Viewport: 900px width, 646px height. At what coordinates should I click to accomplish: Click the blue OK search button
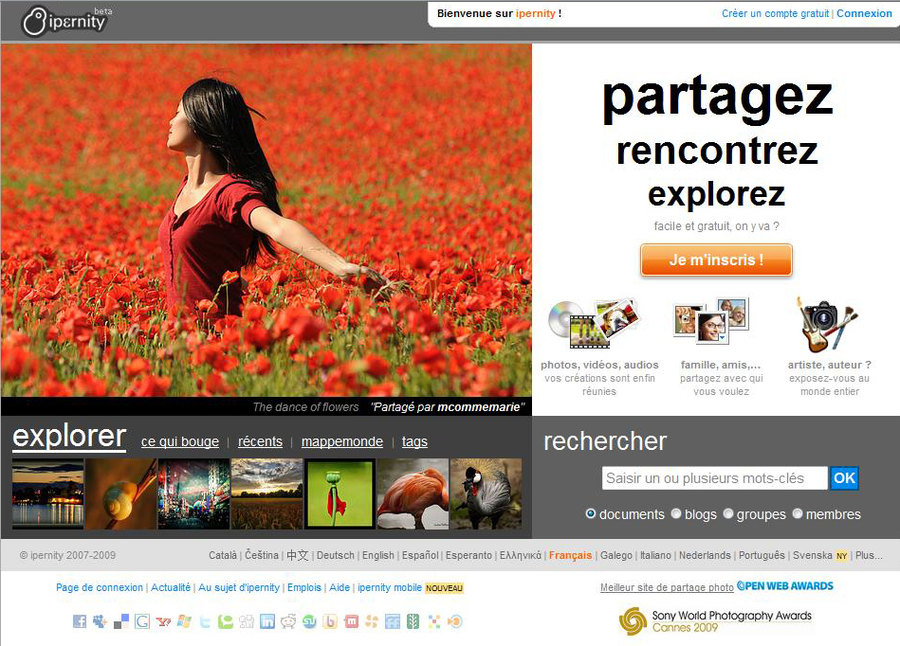[844, 478]
